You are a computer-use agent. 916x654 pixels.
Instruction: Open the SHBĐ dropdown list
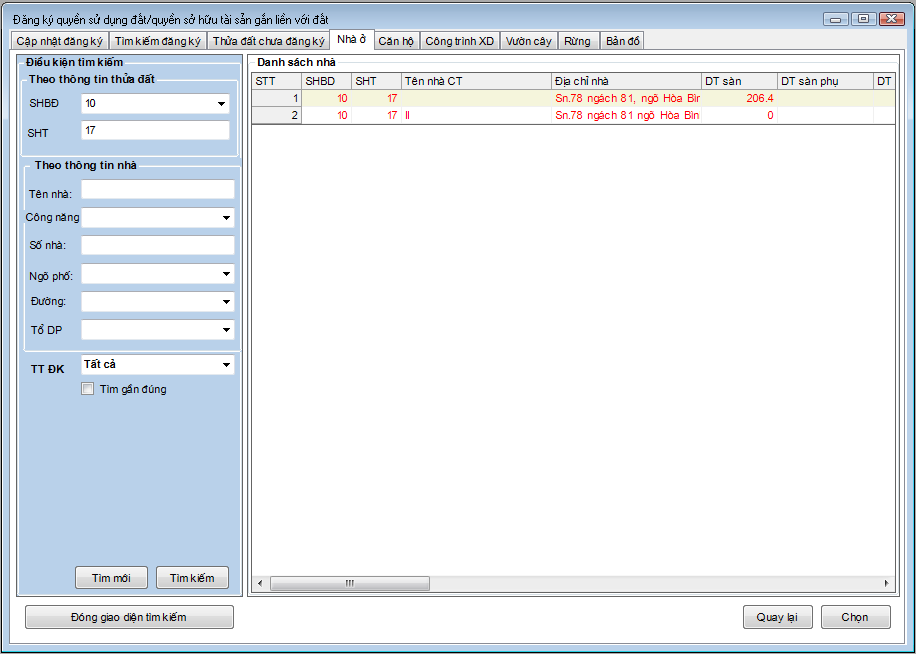pyautogui.click(x=221, y=104)
